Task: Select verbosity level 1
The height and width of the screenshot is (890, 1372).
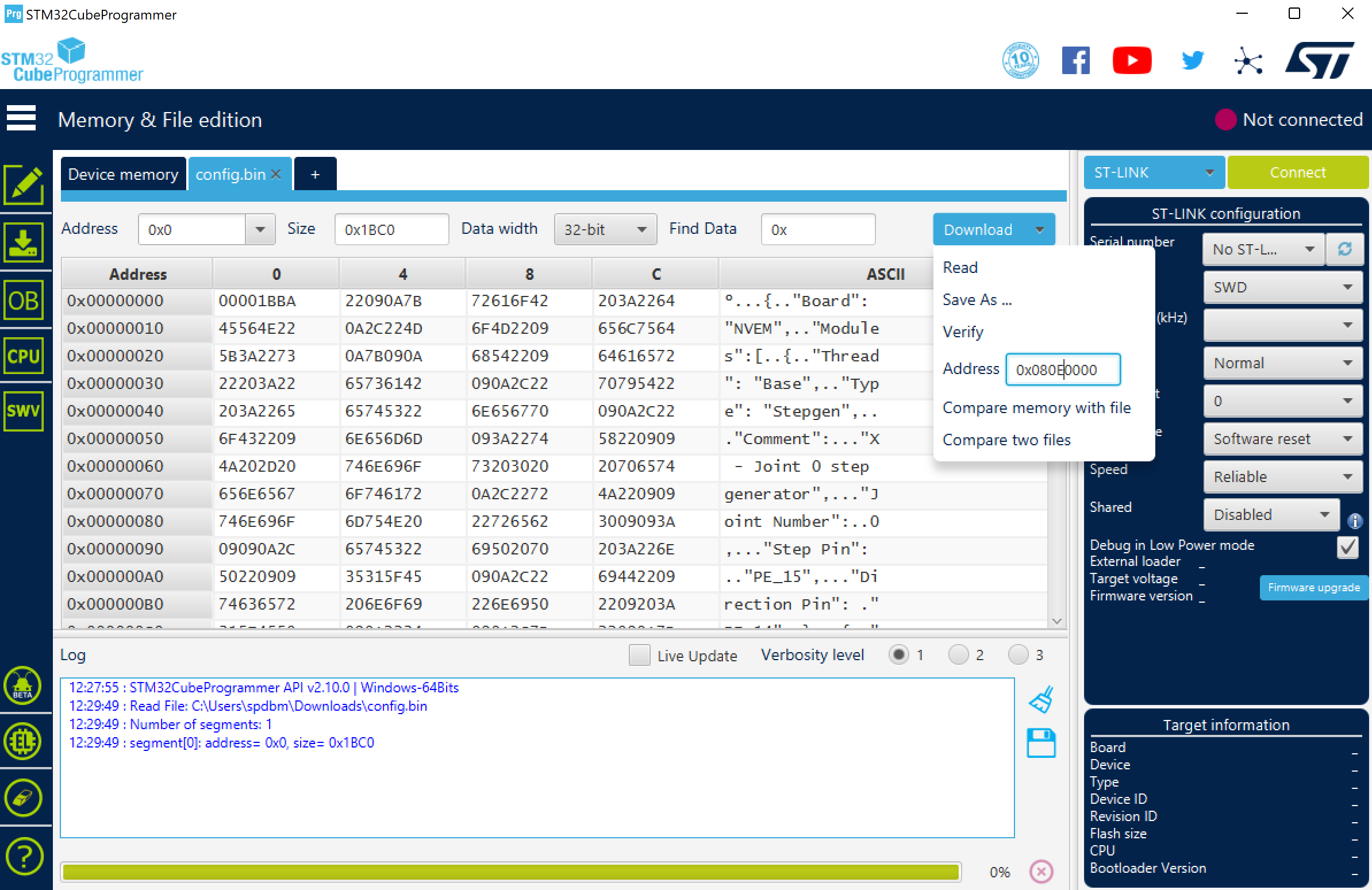Action: (x=898, y=654)
